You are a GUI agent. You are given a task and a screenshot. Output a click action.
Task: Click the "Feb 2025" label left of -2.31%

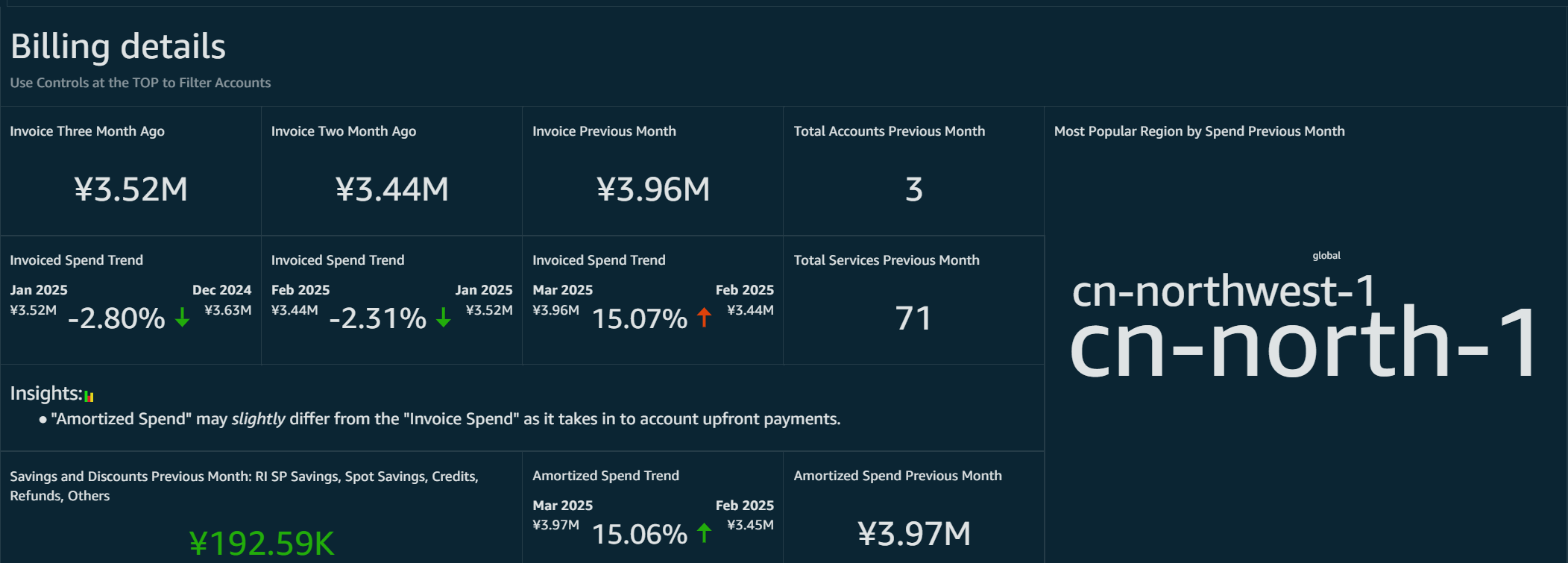click(x=300, y=290)
